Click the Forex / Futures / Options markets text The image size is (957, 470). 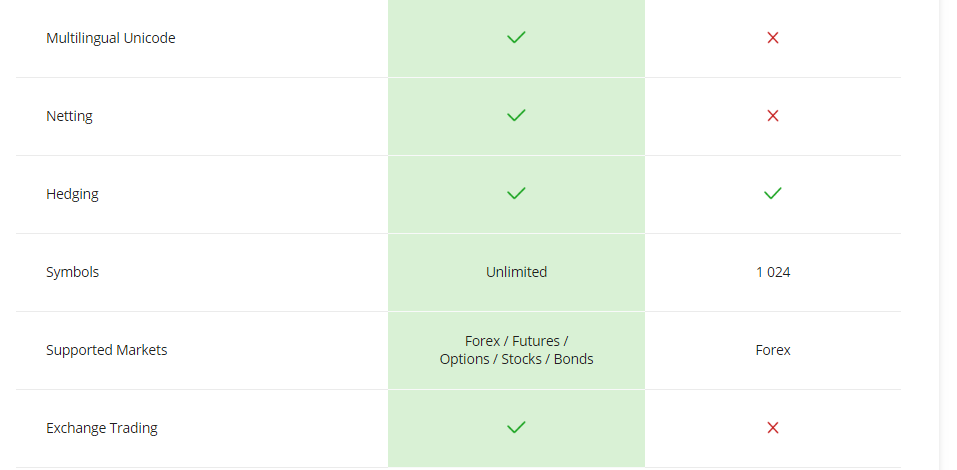(x=516, y=350)
